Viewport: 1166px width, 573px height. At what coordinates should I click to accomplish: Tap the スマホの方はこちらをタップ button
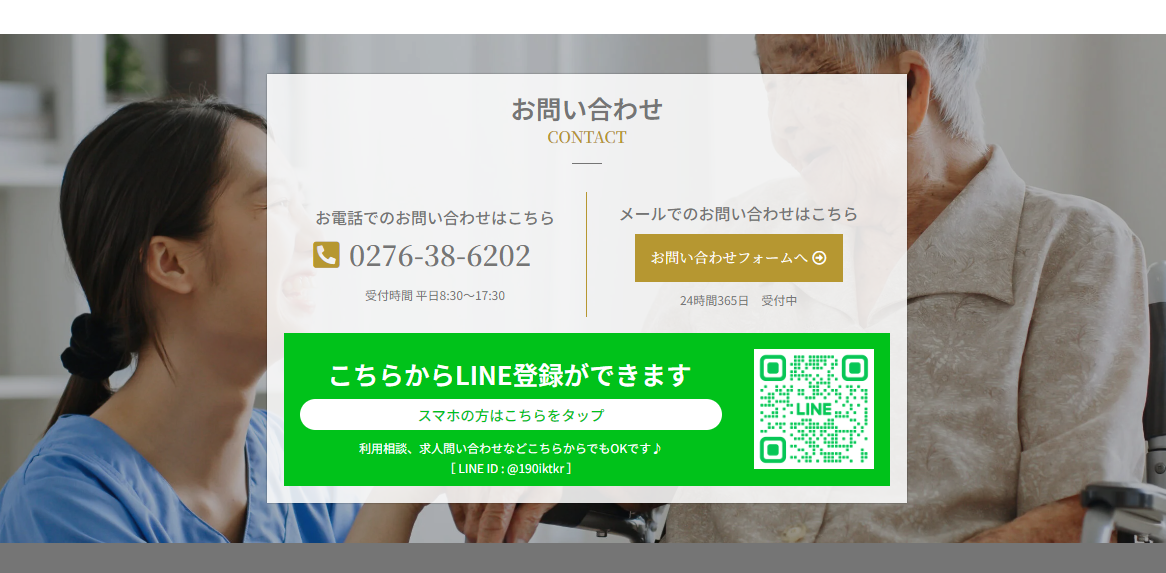[x=511, y=415]
